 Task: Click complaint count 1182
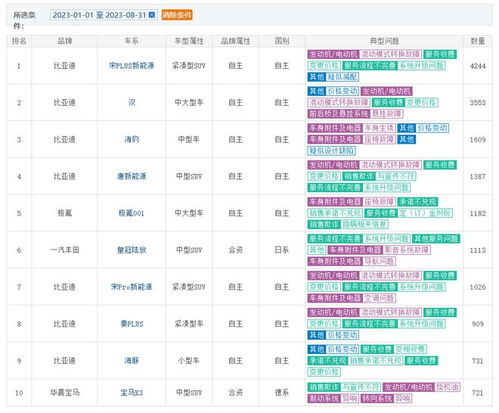[x=478, y=213]
